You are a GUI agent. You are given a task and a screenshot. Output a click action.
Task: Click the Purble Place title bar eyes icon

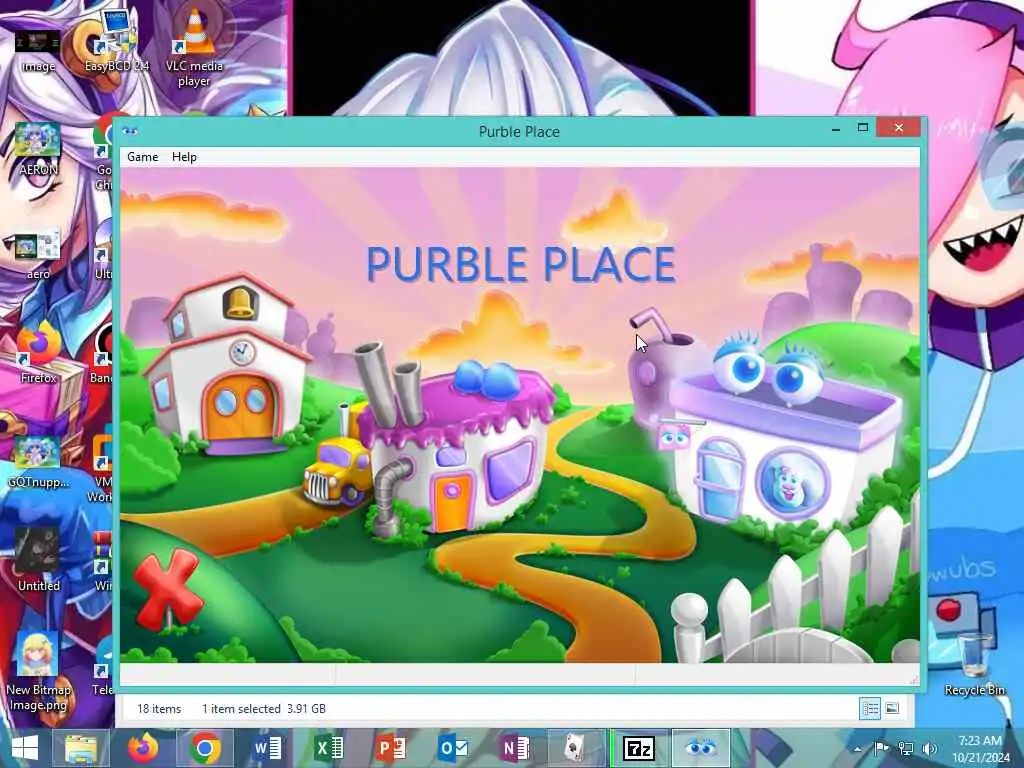pos(130,131)
